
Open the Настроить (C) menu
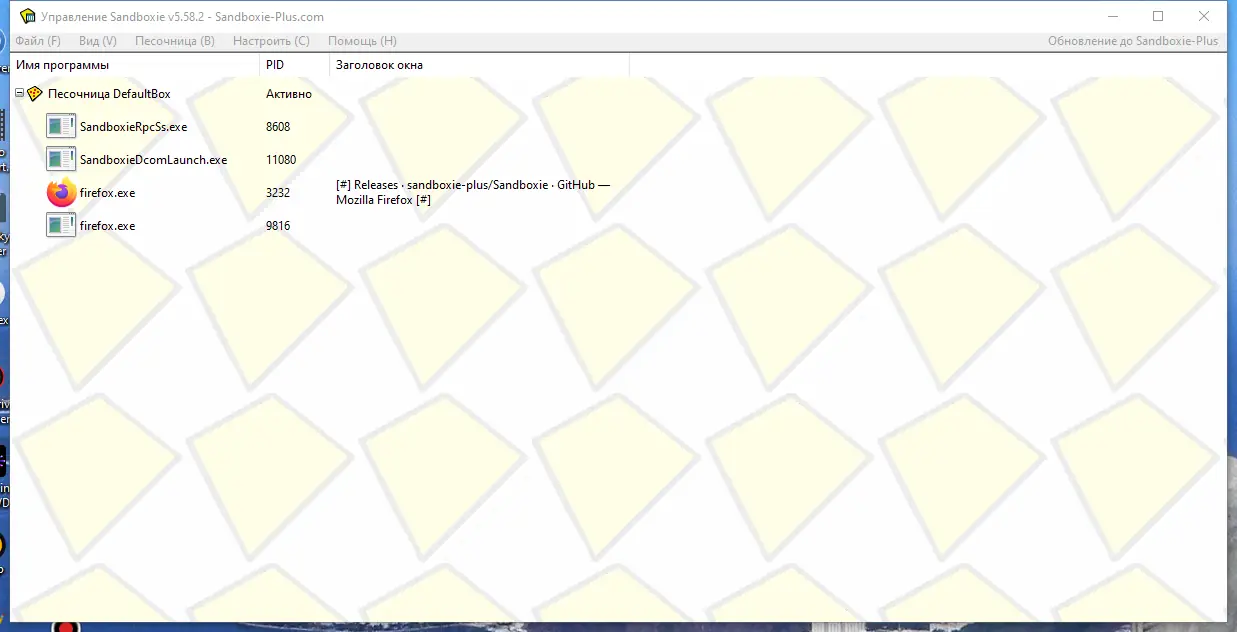271,41
